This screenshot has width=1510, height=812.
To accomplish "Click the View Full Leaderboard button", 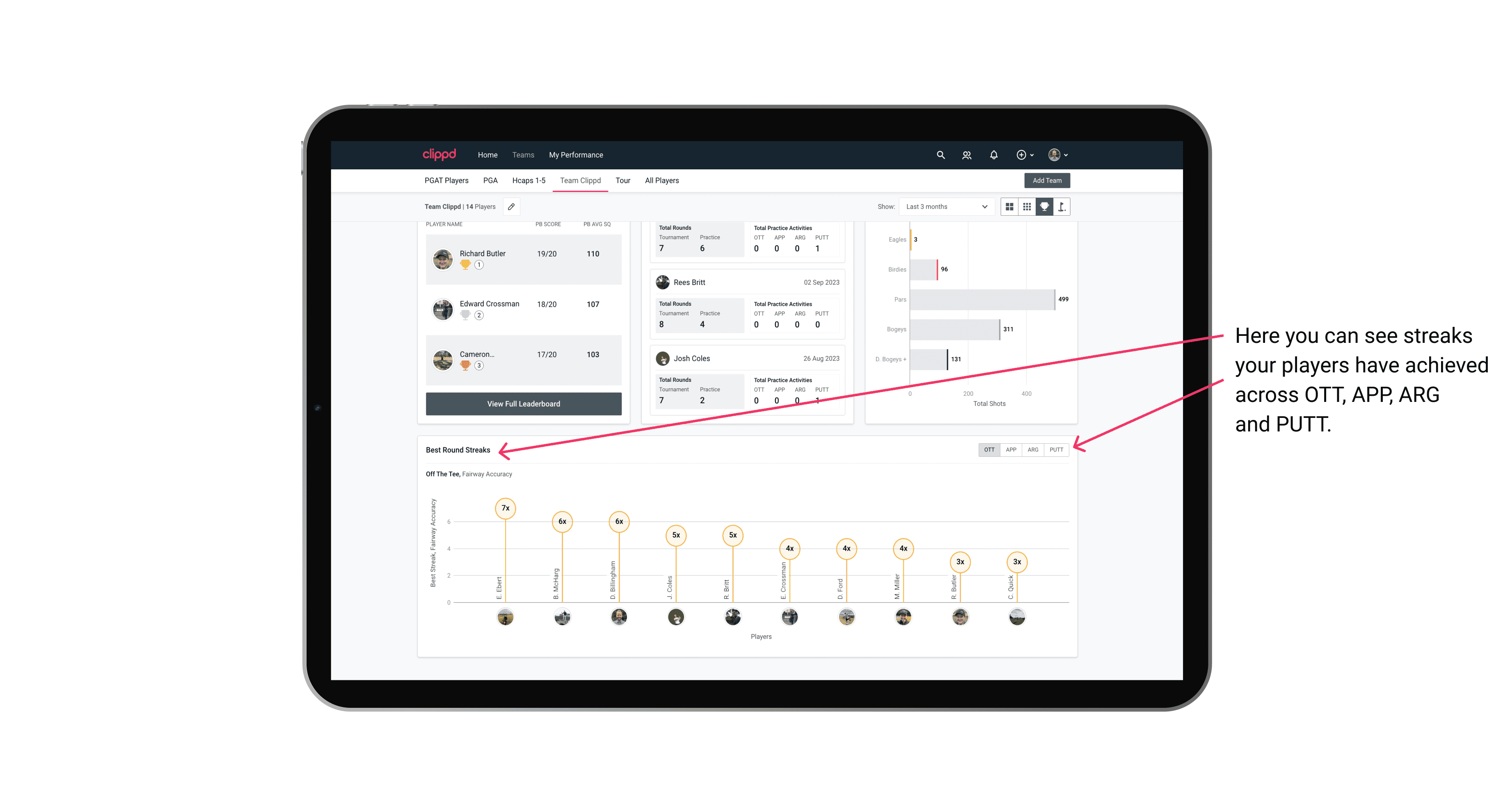I will tap(521, 403).
